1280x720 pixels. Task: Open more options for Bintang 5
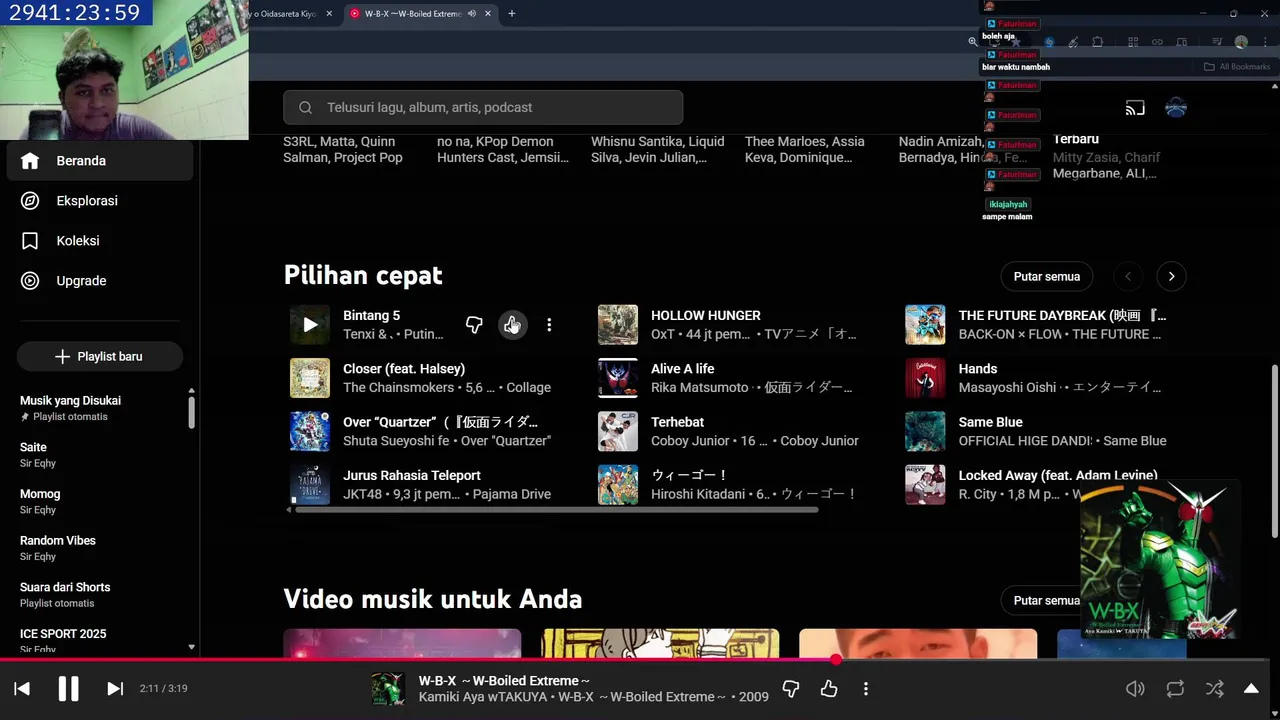pos(549,325)
